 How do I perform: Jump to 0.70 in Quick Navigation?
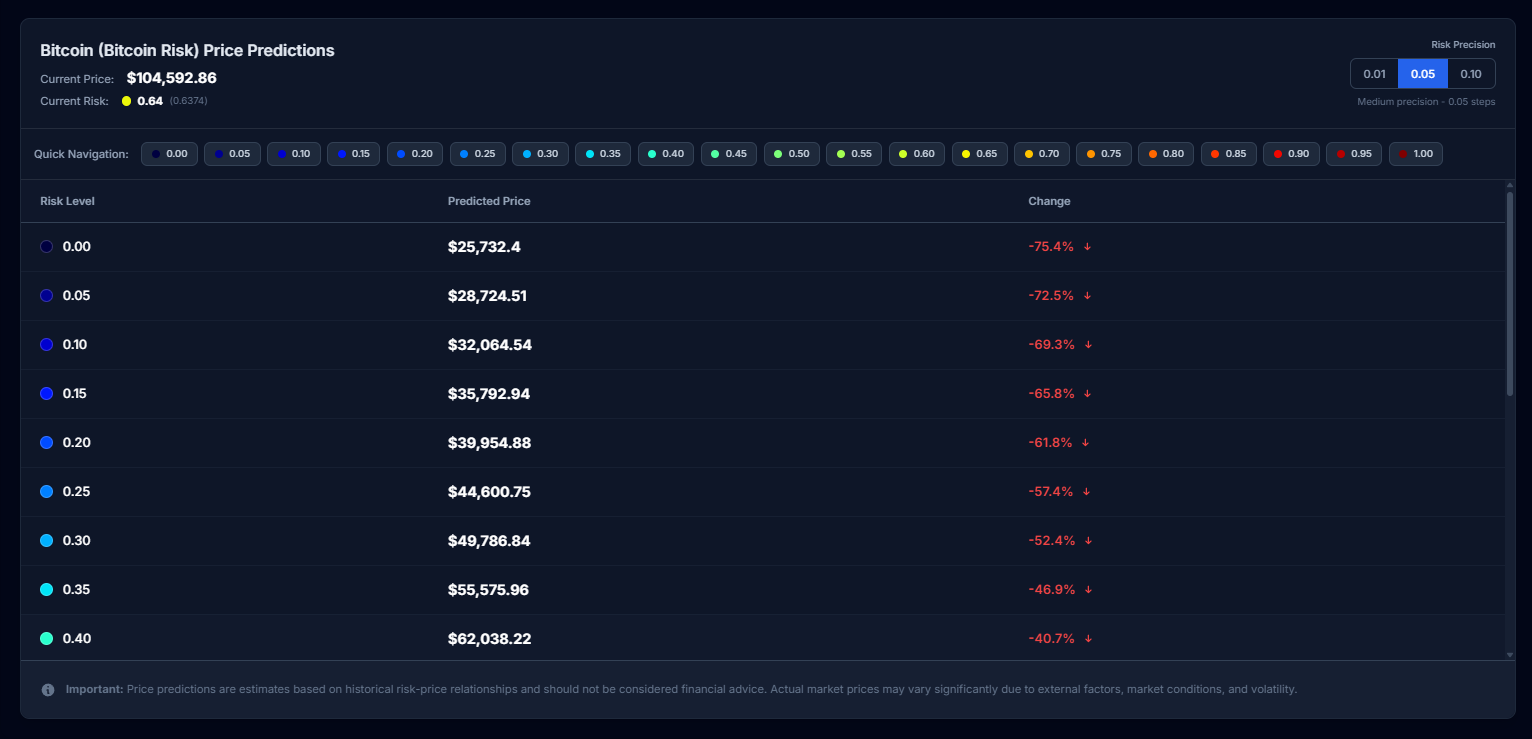pyautogui.click(x=1042, y=154)
